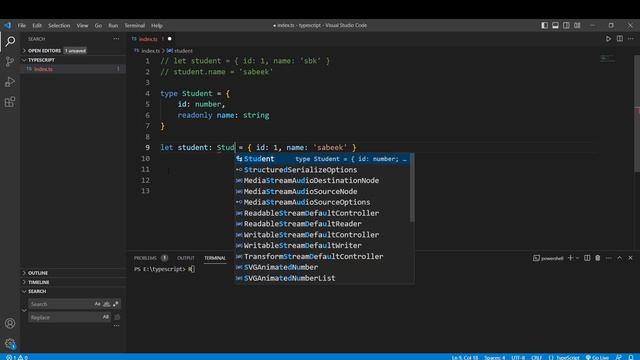Open the terminal launch profile dropdown arrow
Viewport: 640px width, 360px height.
tap(577, 258)
